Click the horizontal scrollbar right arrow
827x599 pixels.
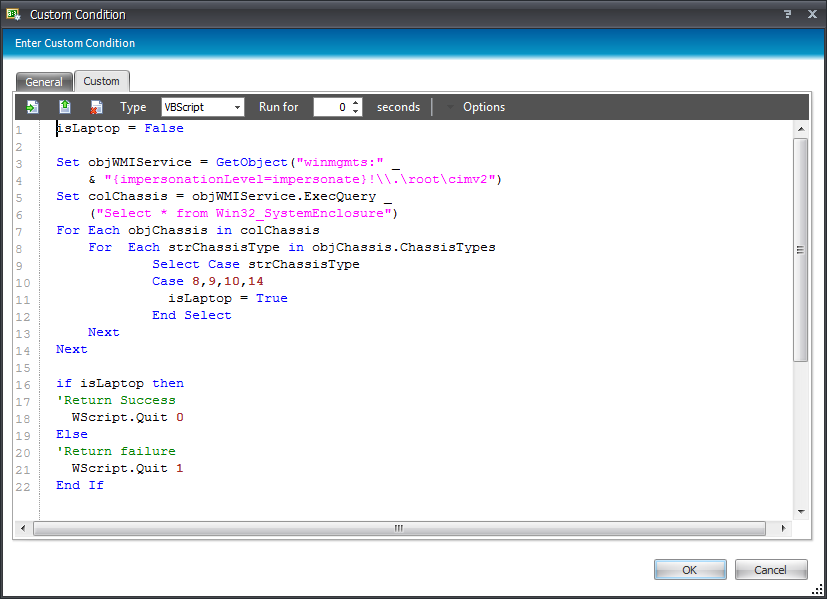(x=783, y=528)
